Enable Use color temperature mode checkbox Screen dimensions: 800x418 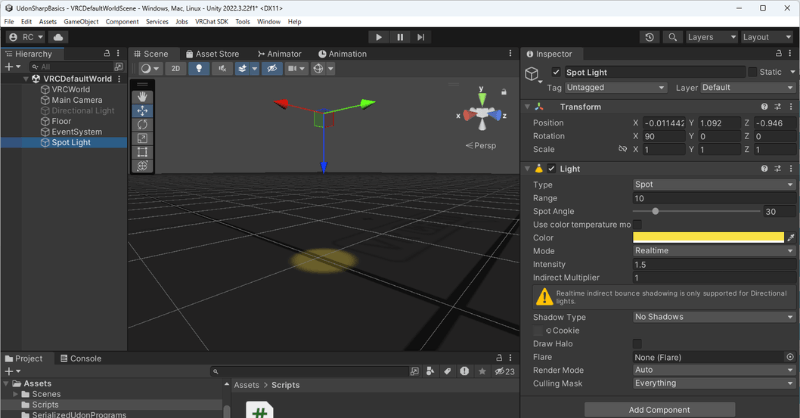click(637, 225)
